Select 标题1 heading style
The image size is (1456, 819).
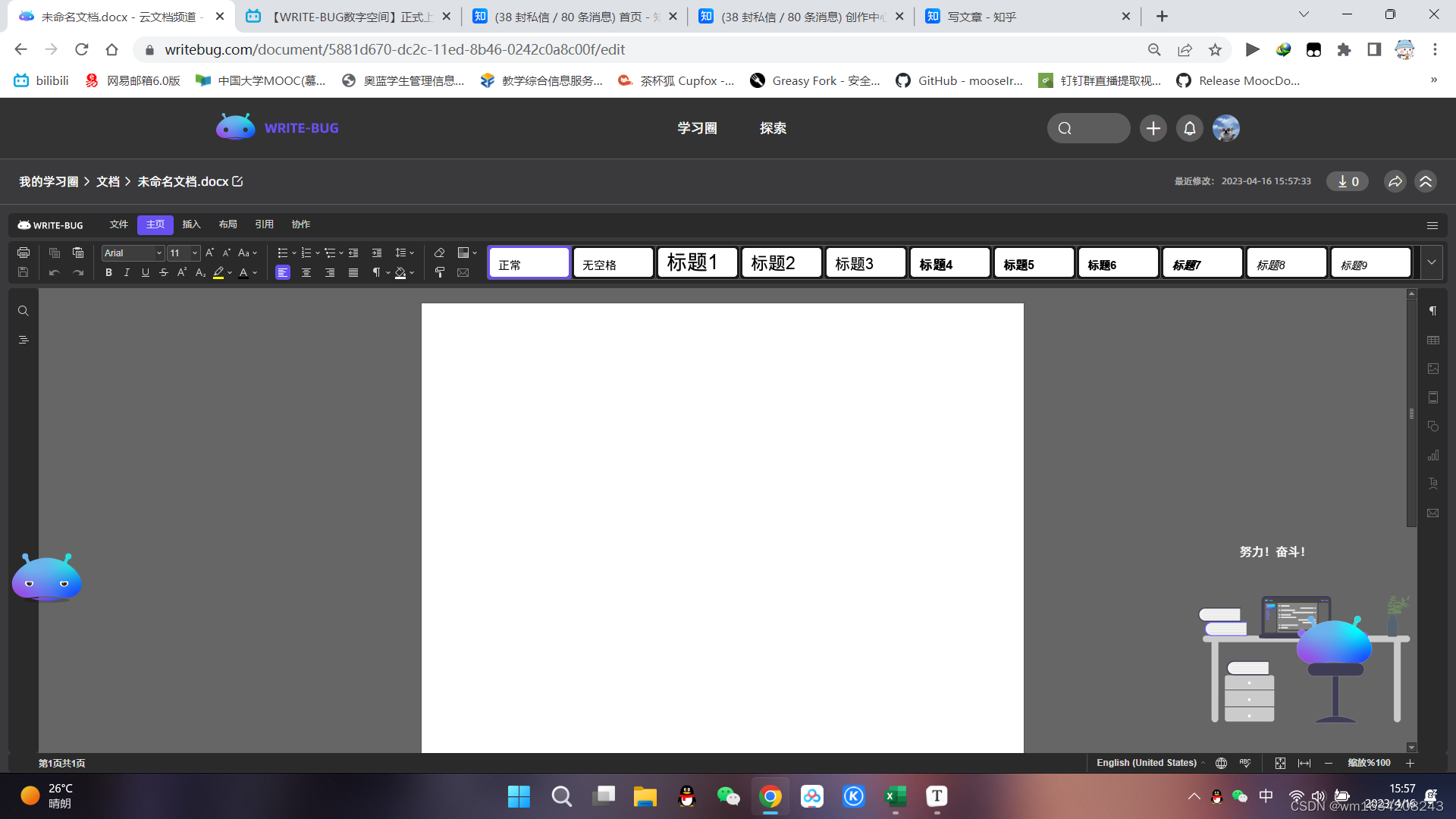(x=697, y=262)
